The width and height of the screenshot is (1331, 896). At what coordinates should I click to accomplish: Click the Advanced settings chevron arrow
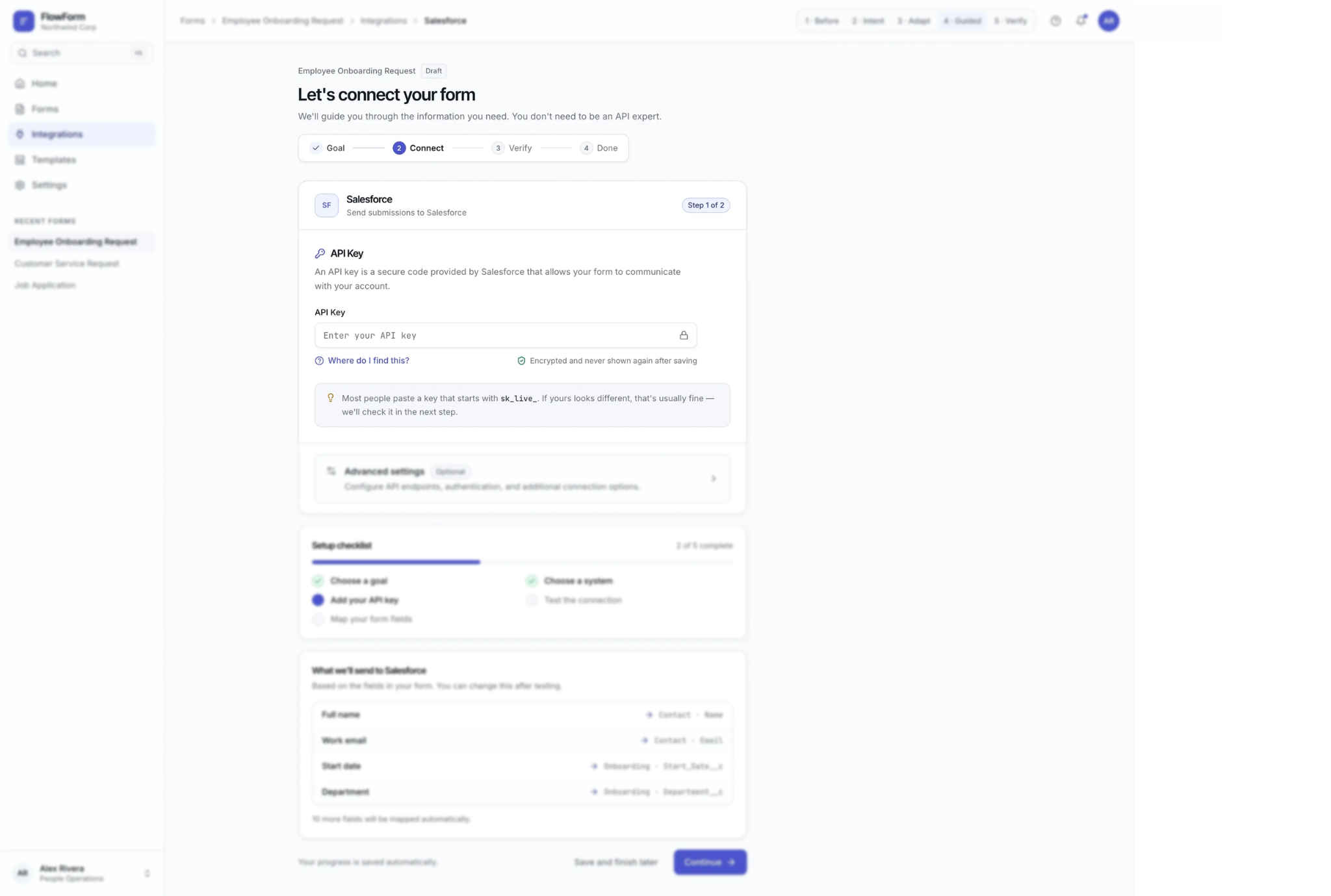coord(714,479)
